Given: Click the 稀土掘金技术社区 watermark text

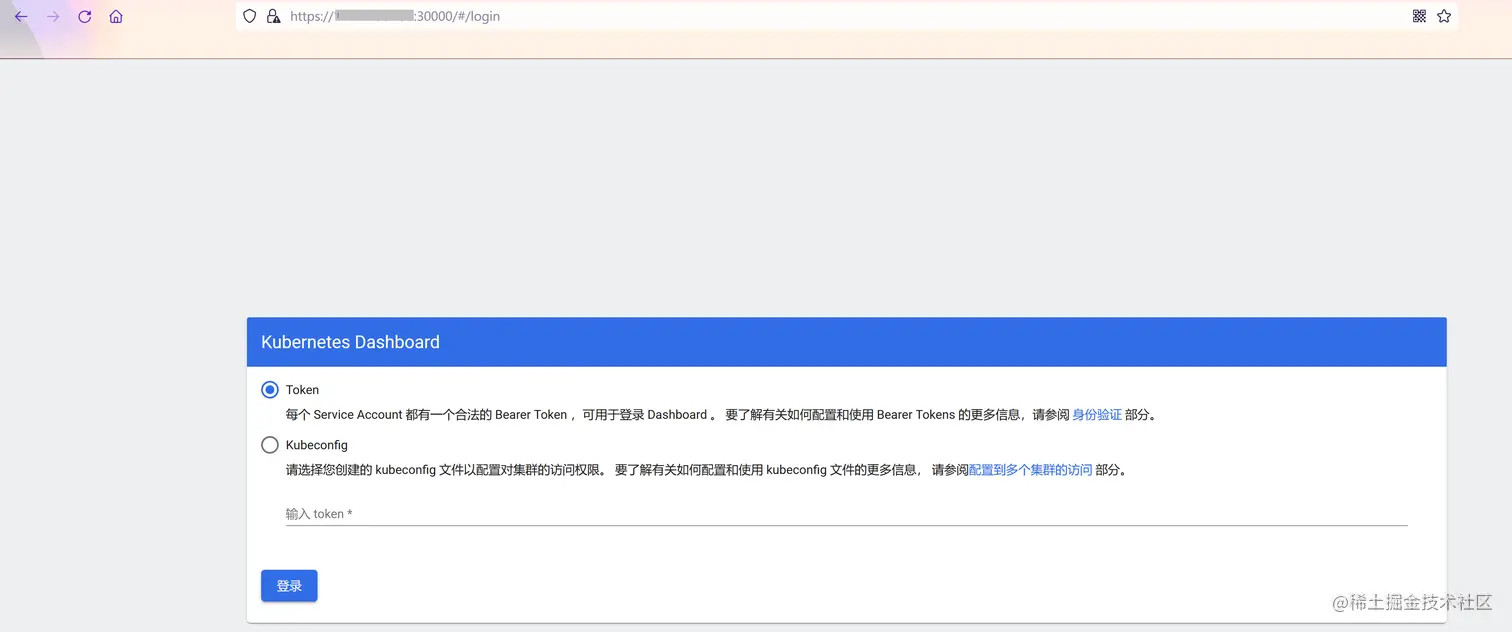Looking at the screenshot, I should pos(1410,604).
